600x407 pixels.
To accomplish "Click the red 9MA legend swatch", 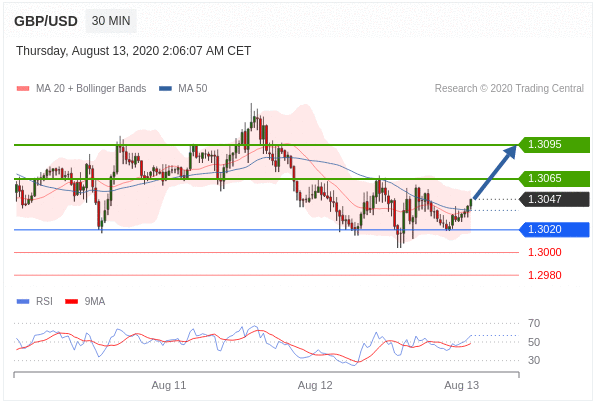I will pos(72,302).
